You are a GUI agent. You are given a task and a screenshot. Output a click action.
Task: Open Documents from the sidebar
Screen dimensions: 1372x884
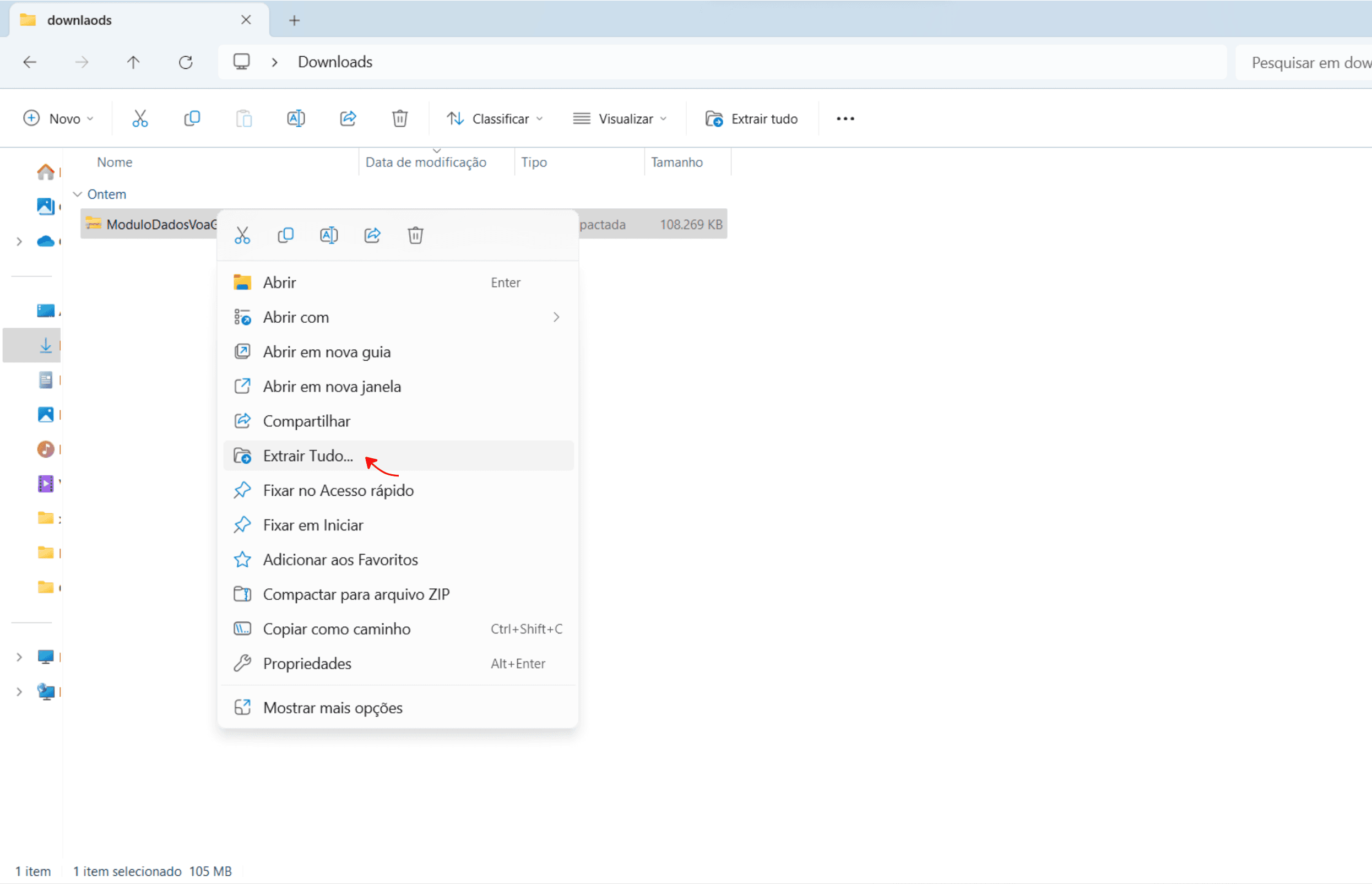pos(46,380)
